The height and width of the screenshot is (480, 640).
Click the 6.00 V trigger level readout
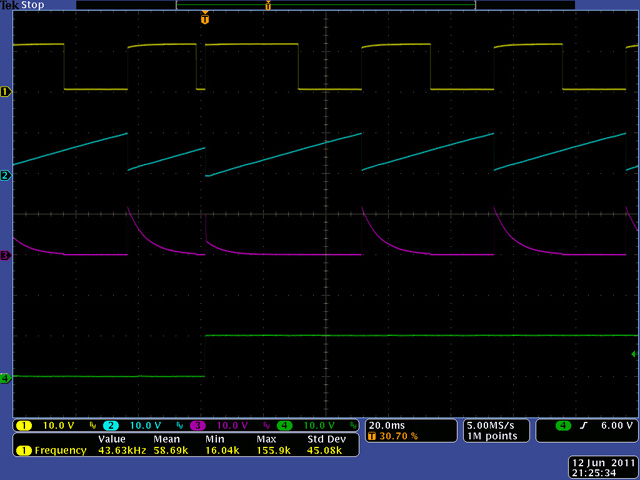(x=617, y=426)
